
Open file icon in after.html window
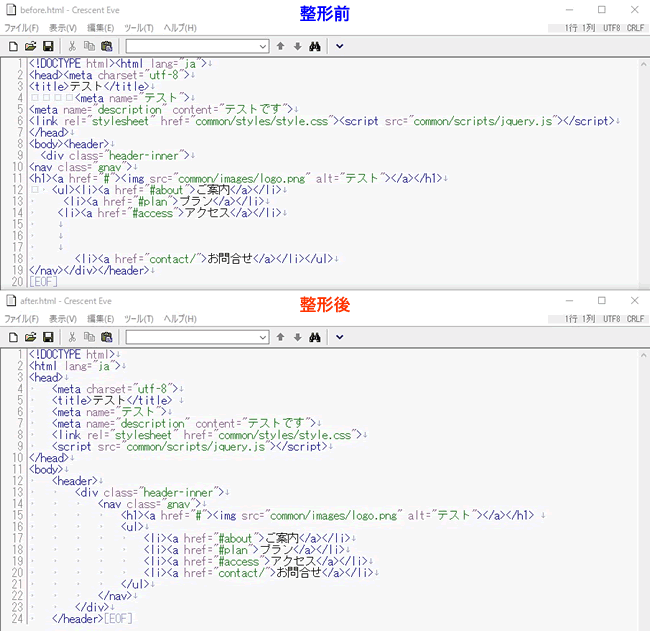[30, 337]
